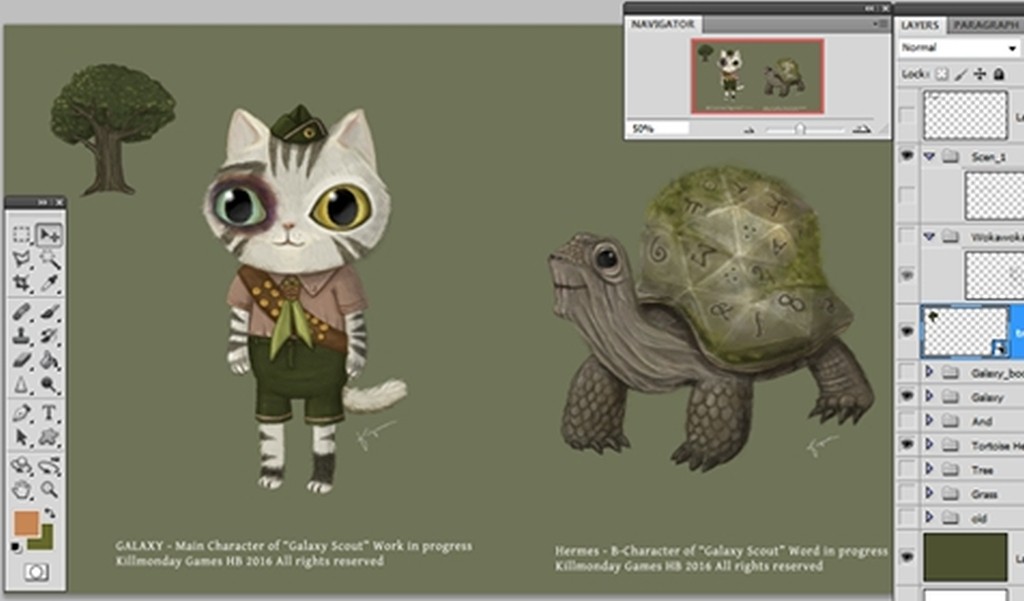The image size is (1024, 601).
Task: Hide the selected blue-highlighted layer
Action: (x=906, y=331)
